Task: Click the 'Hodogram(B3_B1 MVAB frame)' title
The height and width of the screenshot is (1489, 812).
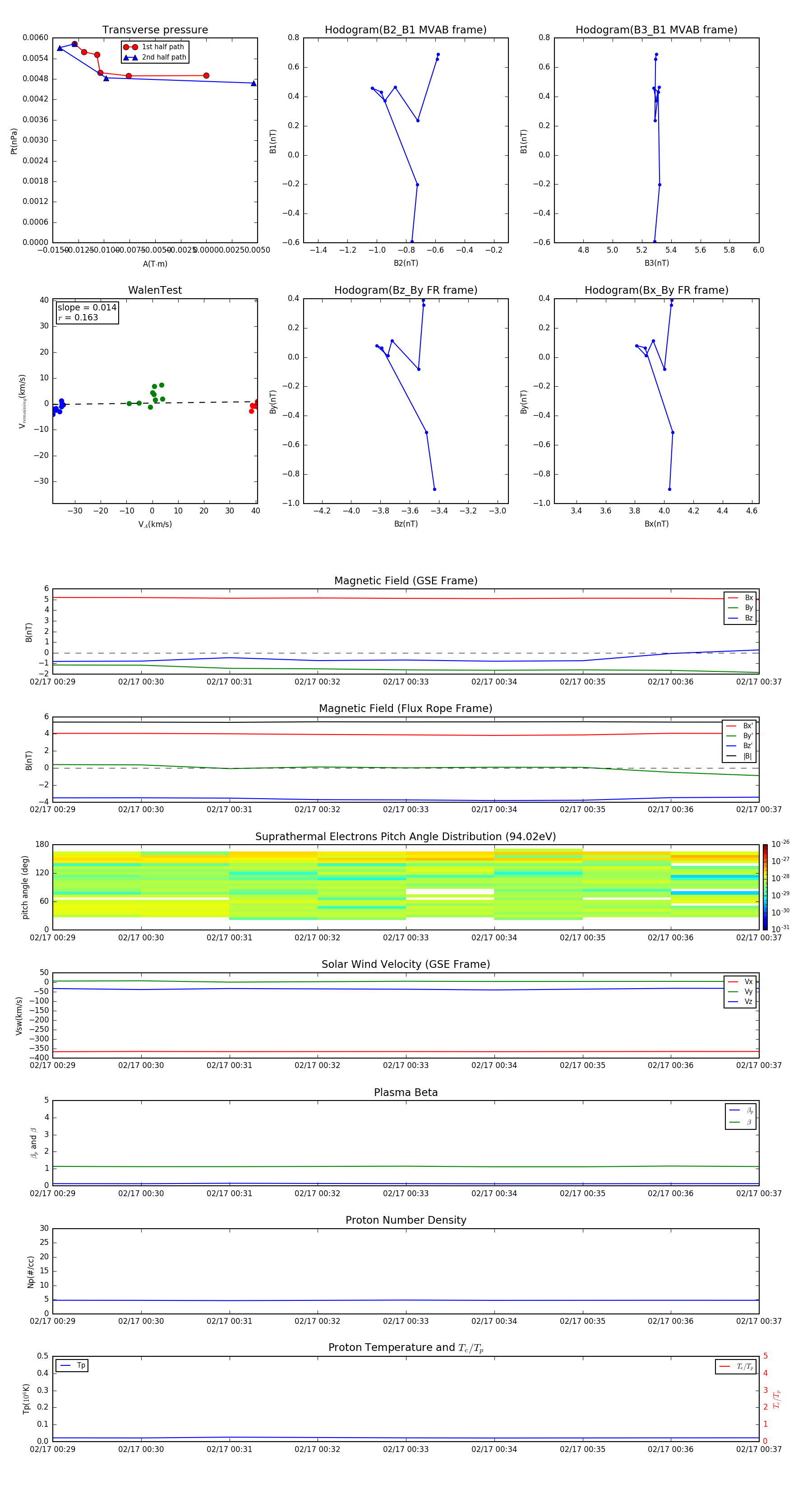Action: [x=656, y=30]
